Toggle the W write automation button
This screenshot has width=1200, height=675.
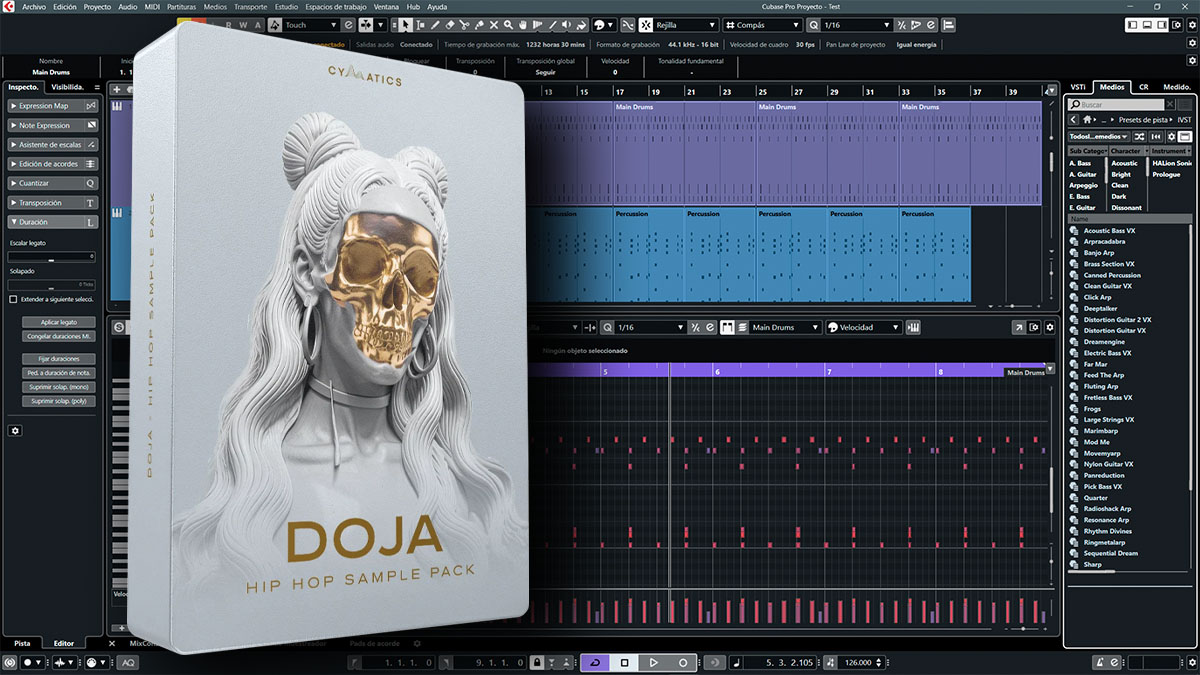[243, 24]
